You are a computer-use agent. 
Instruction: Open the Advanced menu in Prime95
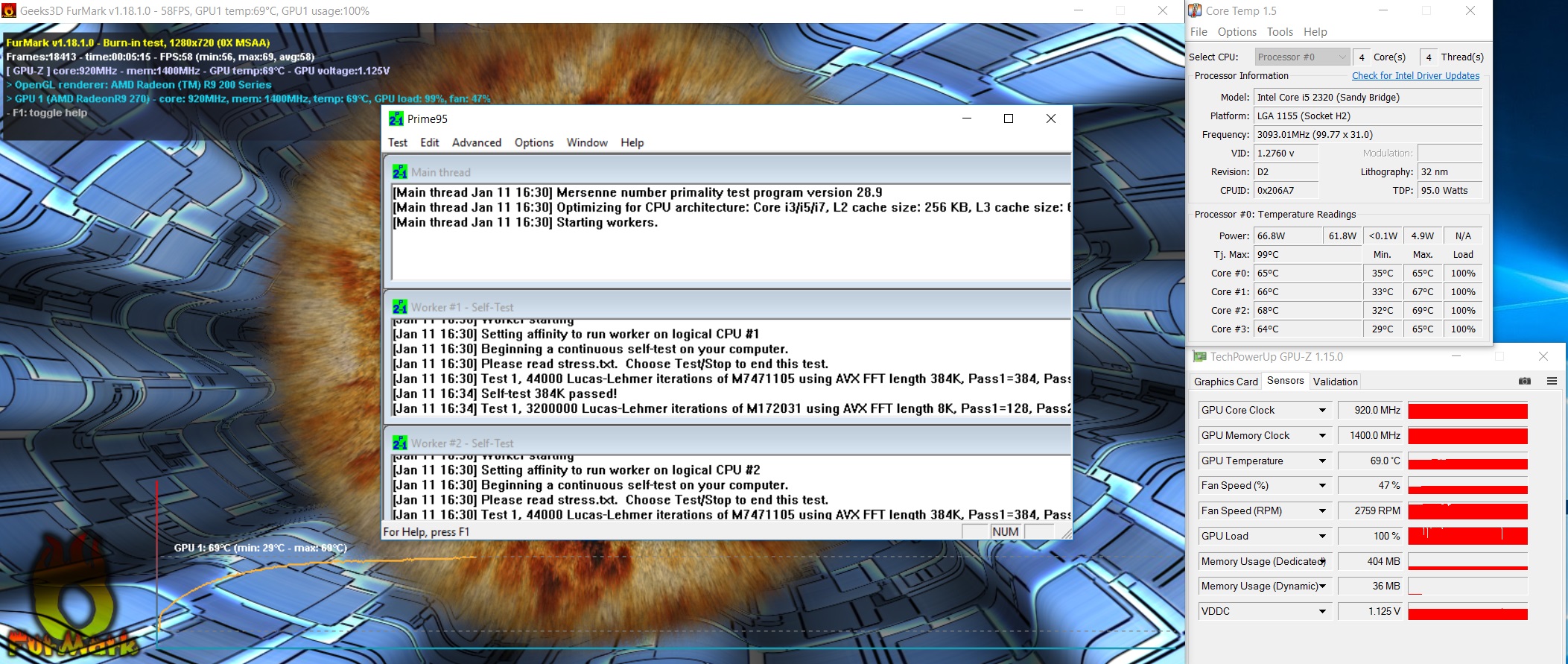pos(477,142)
